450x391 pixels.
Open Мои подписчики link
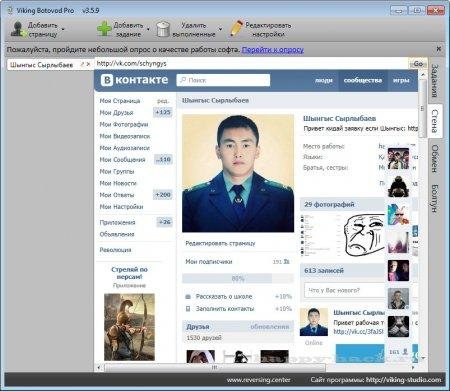click(209, 262)
